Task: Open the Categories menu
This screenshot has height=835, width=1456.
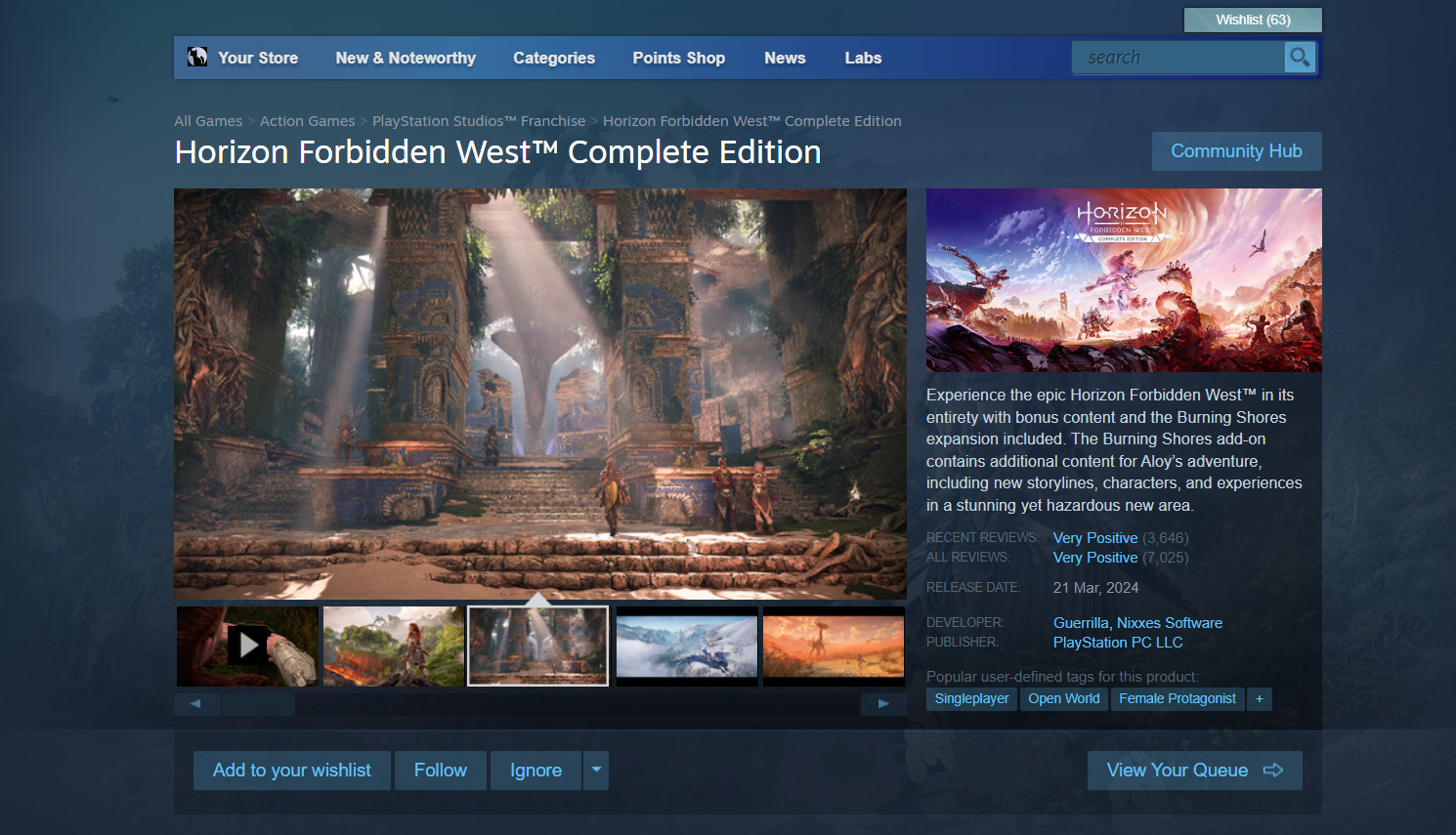Action: coord(554,58)
